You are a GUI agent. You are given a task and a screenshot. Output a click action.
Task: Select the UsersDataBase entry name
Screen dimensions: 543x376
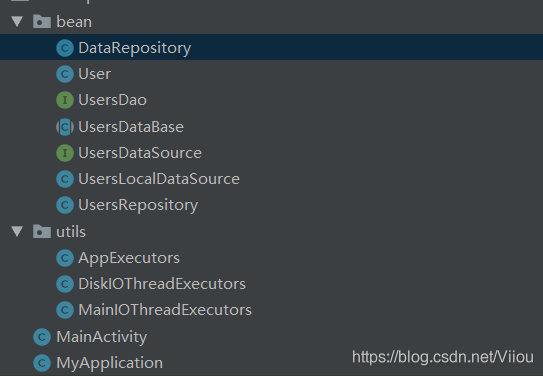131,127
